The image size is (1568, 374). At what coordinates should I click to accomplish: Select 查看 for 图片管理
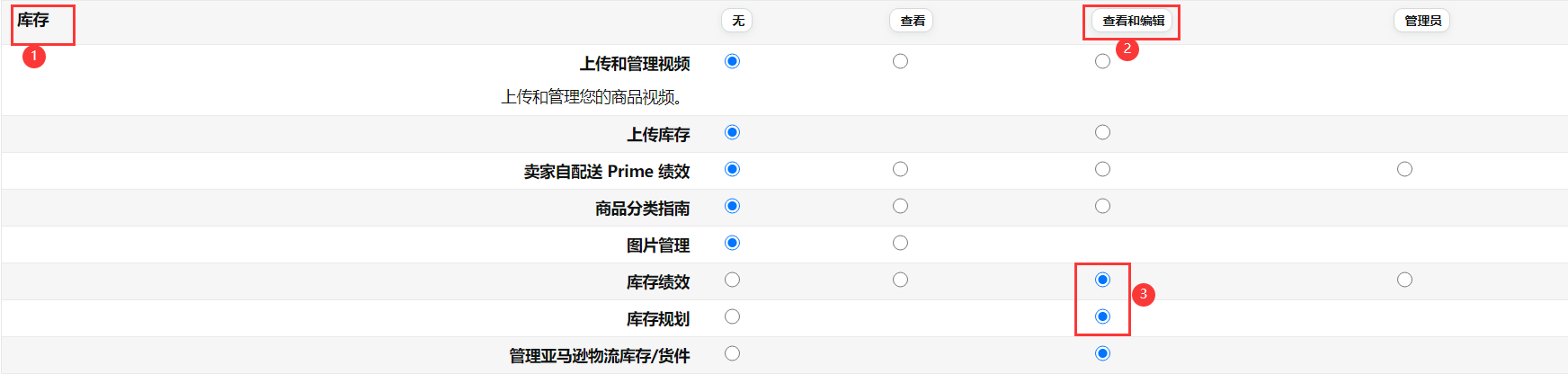[x=900, y=243]
